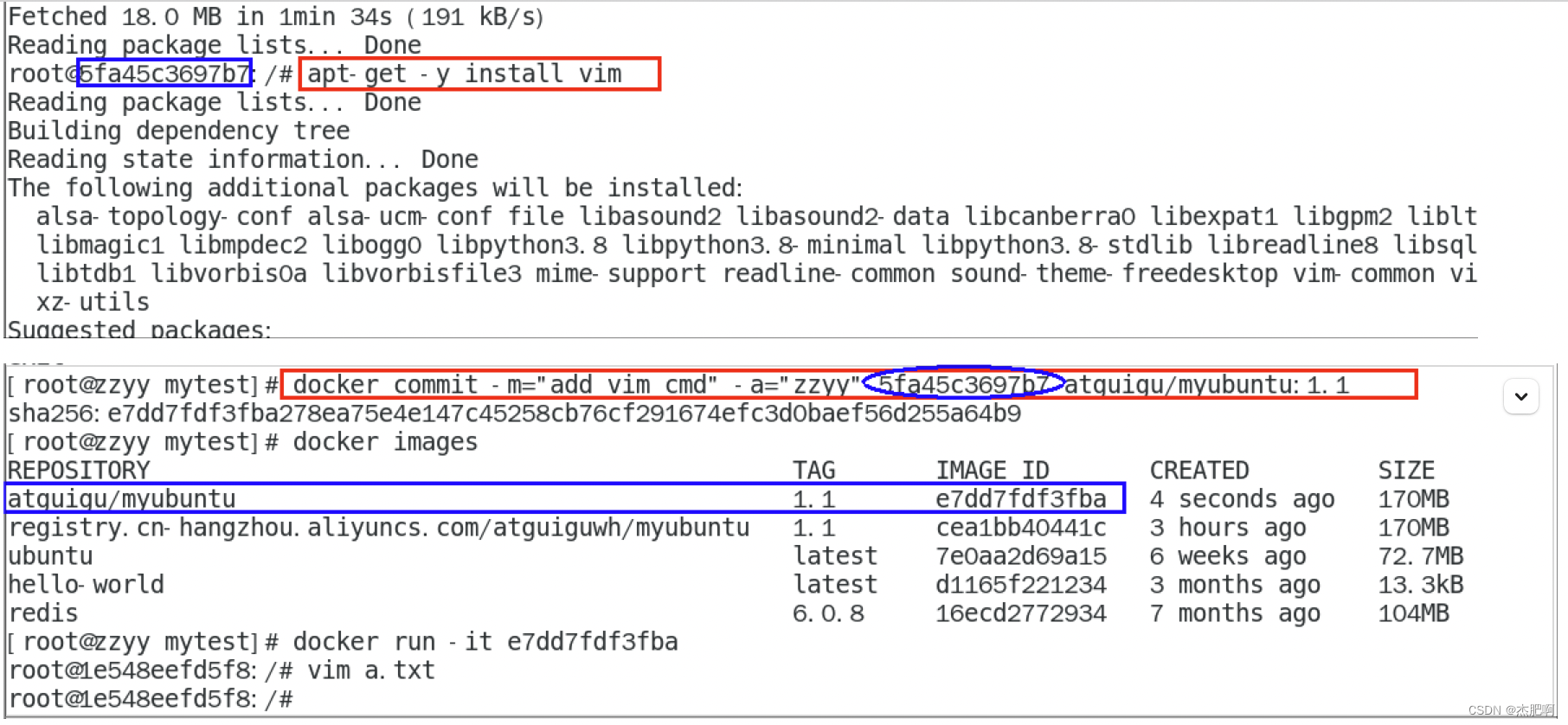Click the SIZE column header
Viewport: 1568px width, 725px height.
click(x=1406, y=471)
